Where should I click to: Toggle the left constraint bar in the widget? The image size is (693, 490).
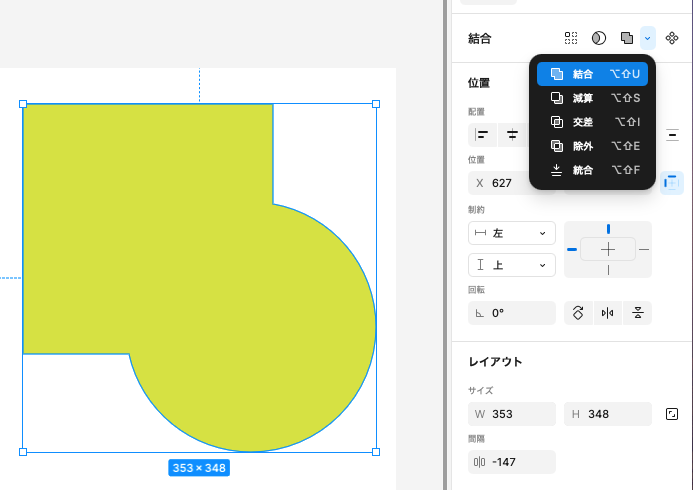point(572,249)
